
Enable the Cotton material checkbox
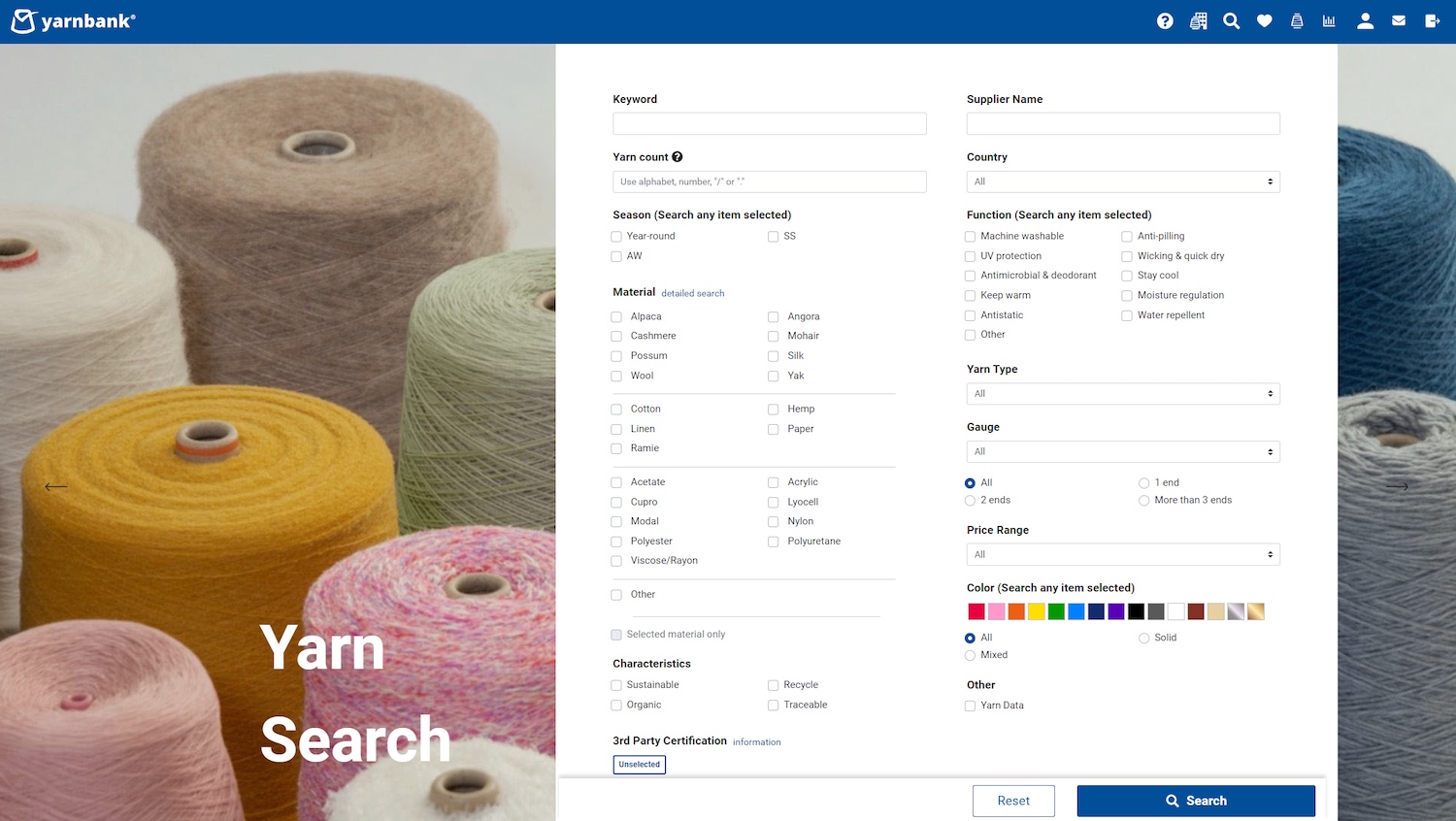[x=616, y=410]
